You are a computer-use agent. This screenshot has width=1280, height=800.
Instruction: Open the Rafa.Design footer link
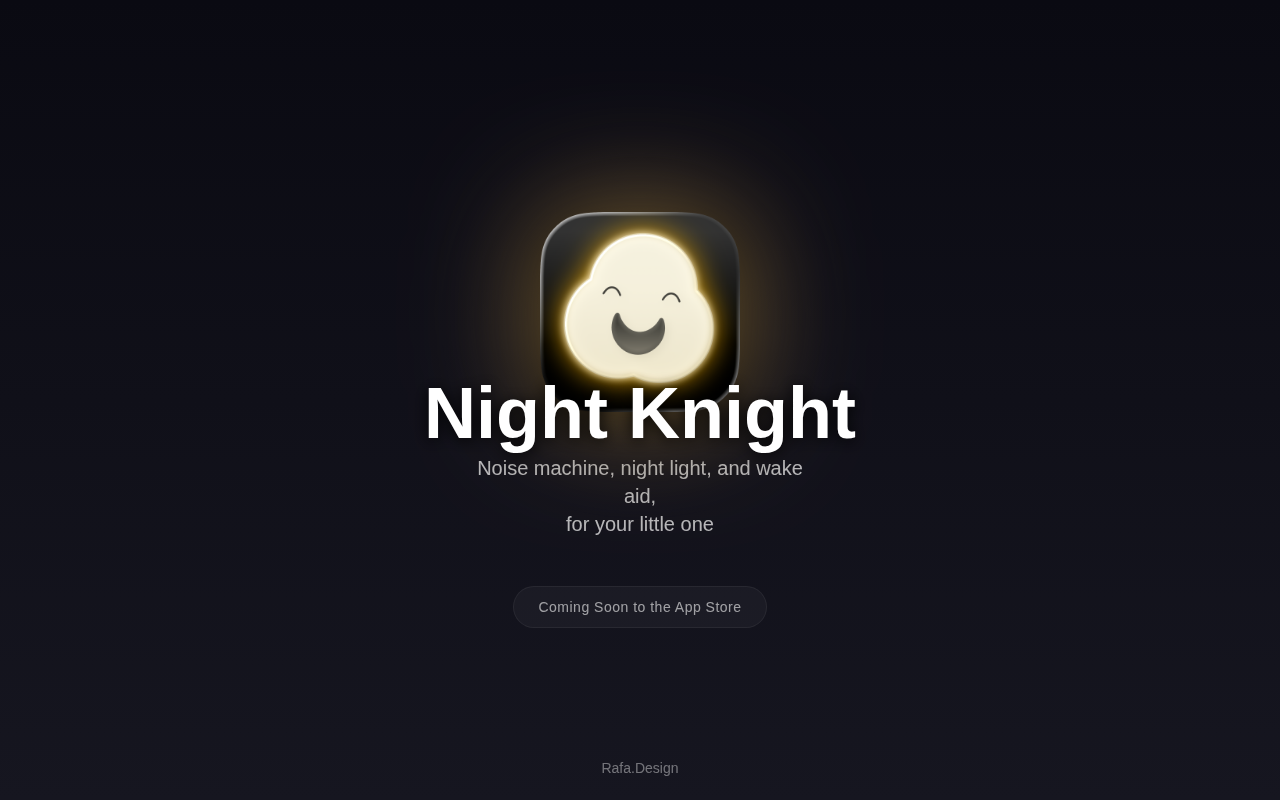(x=640, y=768)
